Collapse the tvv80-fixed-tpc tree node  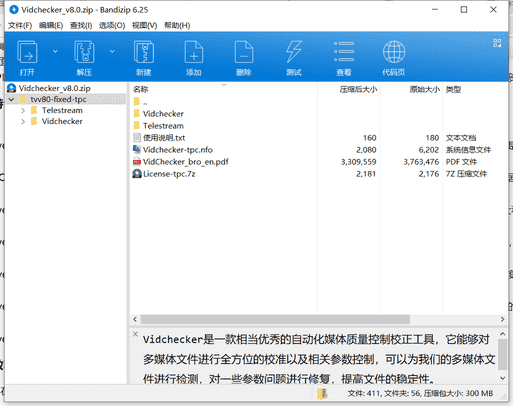[x=12, y=99]
